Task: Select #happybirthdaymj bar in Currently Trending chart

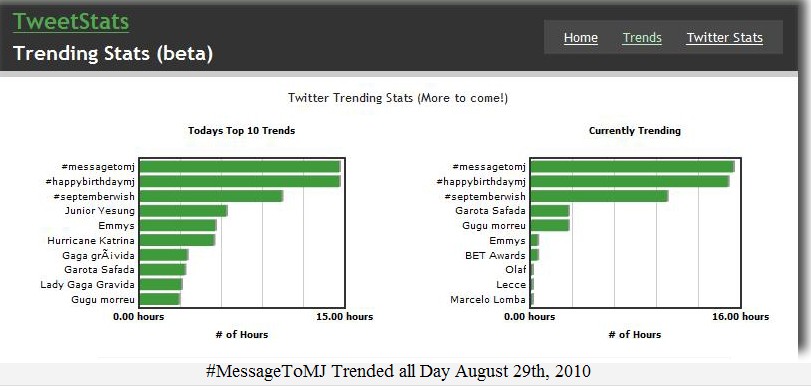Action: (629, 182)
